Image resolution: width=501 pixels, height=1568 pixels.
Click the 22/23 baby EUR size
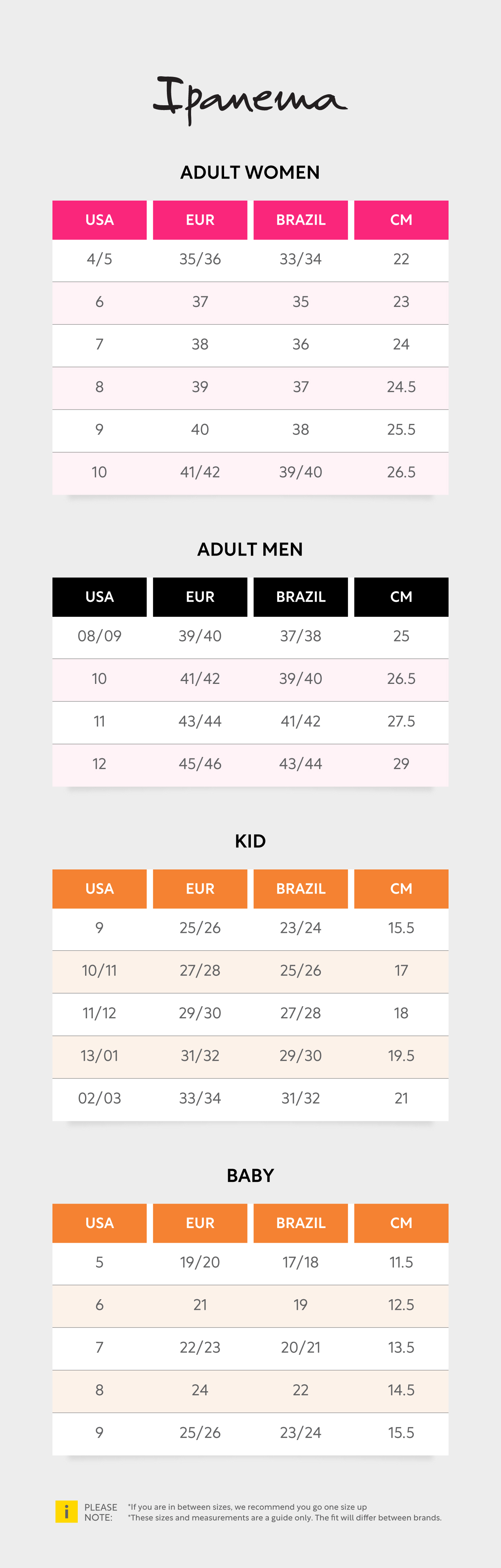click(x=200, y=1347)
